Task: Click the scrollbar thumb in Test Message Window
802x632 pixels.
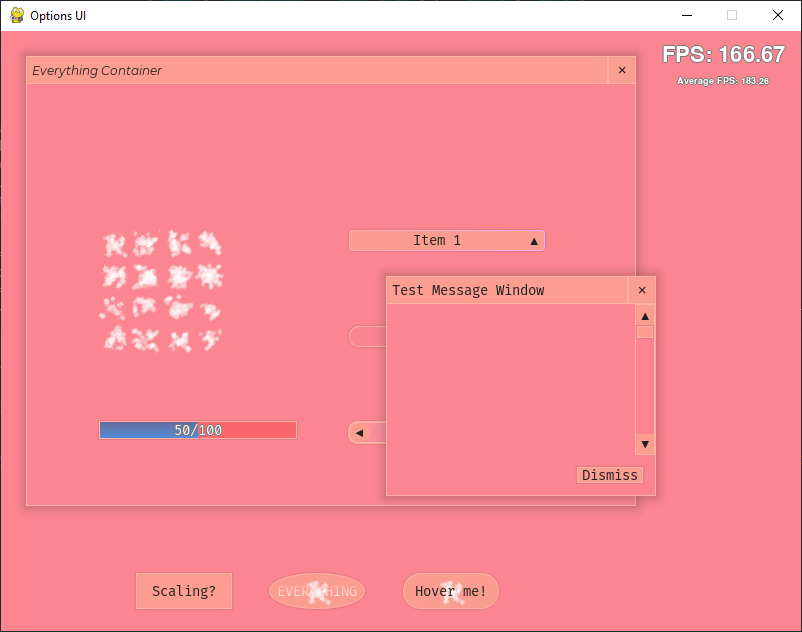Action: click(644, 331)
